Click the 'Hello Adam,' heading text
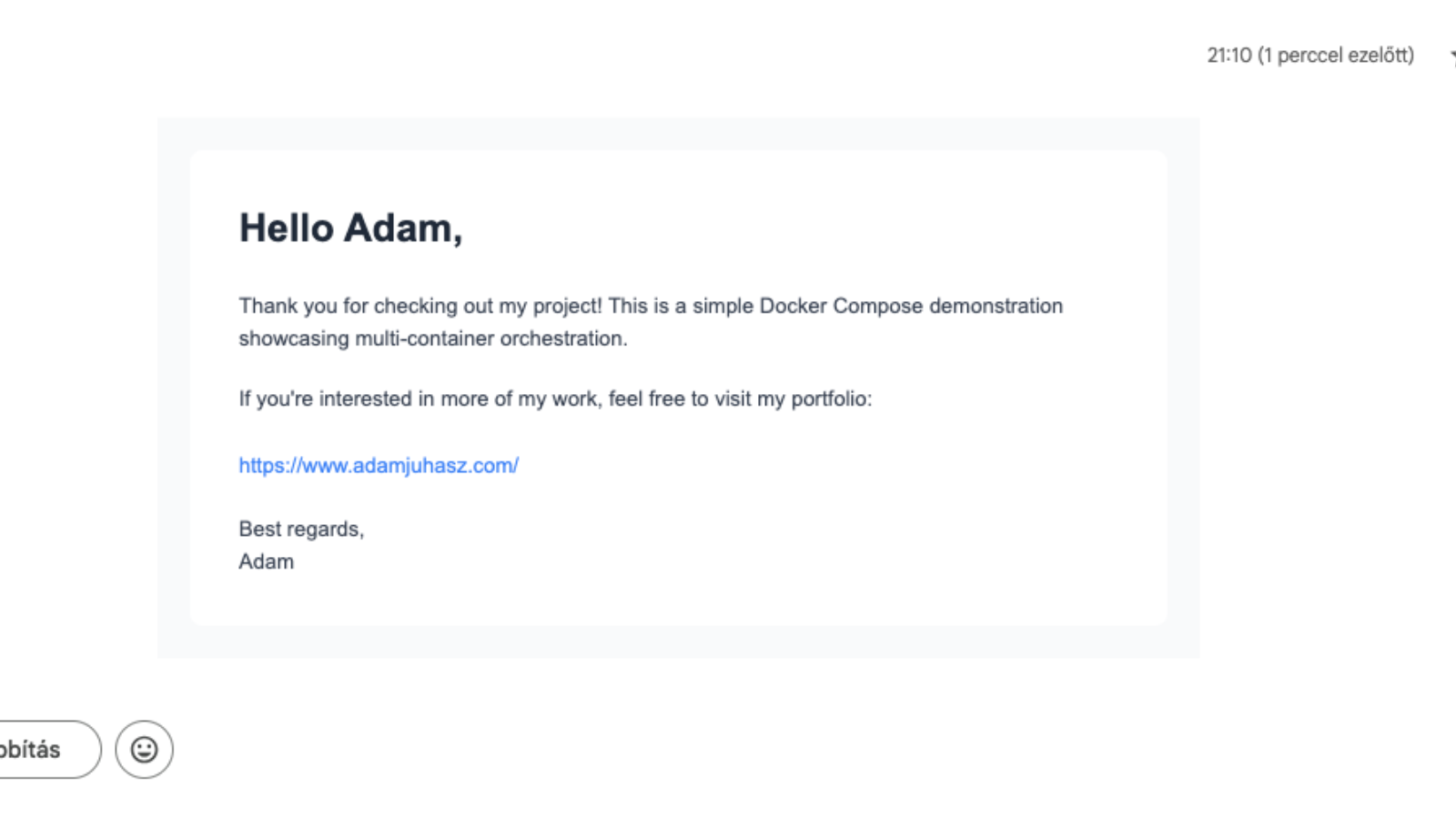This screenshot has width=1456, height=819. (350, 227)
